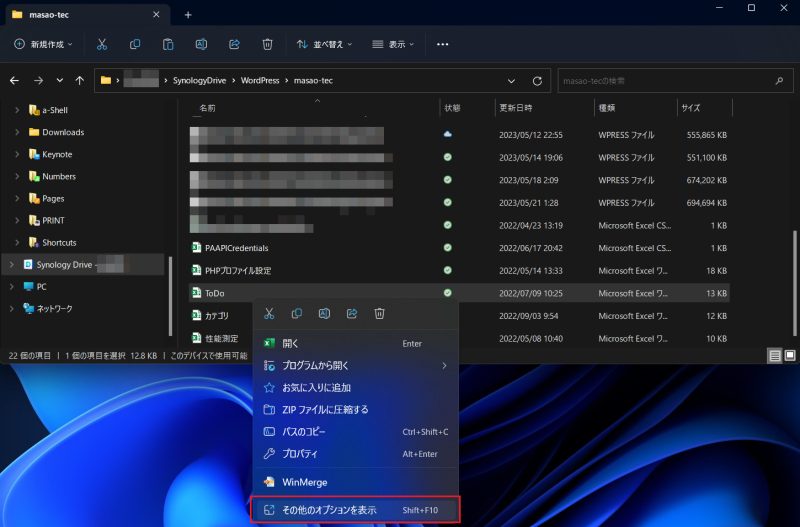Click the file list vertical scrollbar
The height and width of the screenshot is (527, 800).
(x=795, y=284)
